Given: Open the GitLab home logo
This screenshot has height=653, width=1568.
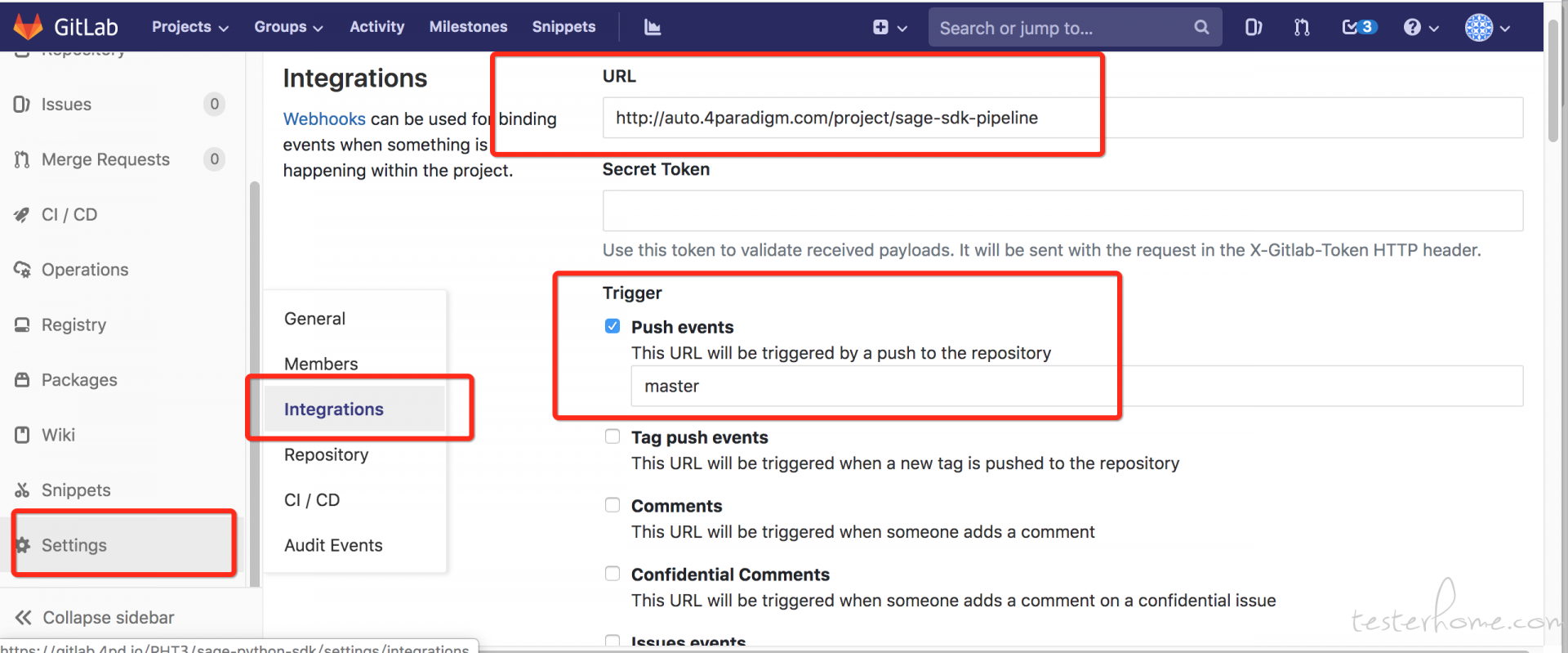Looking at the screenshot, I should click(65, 27).
